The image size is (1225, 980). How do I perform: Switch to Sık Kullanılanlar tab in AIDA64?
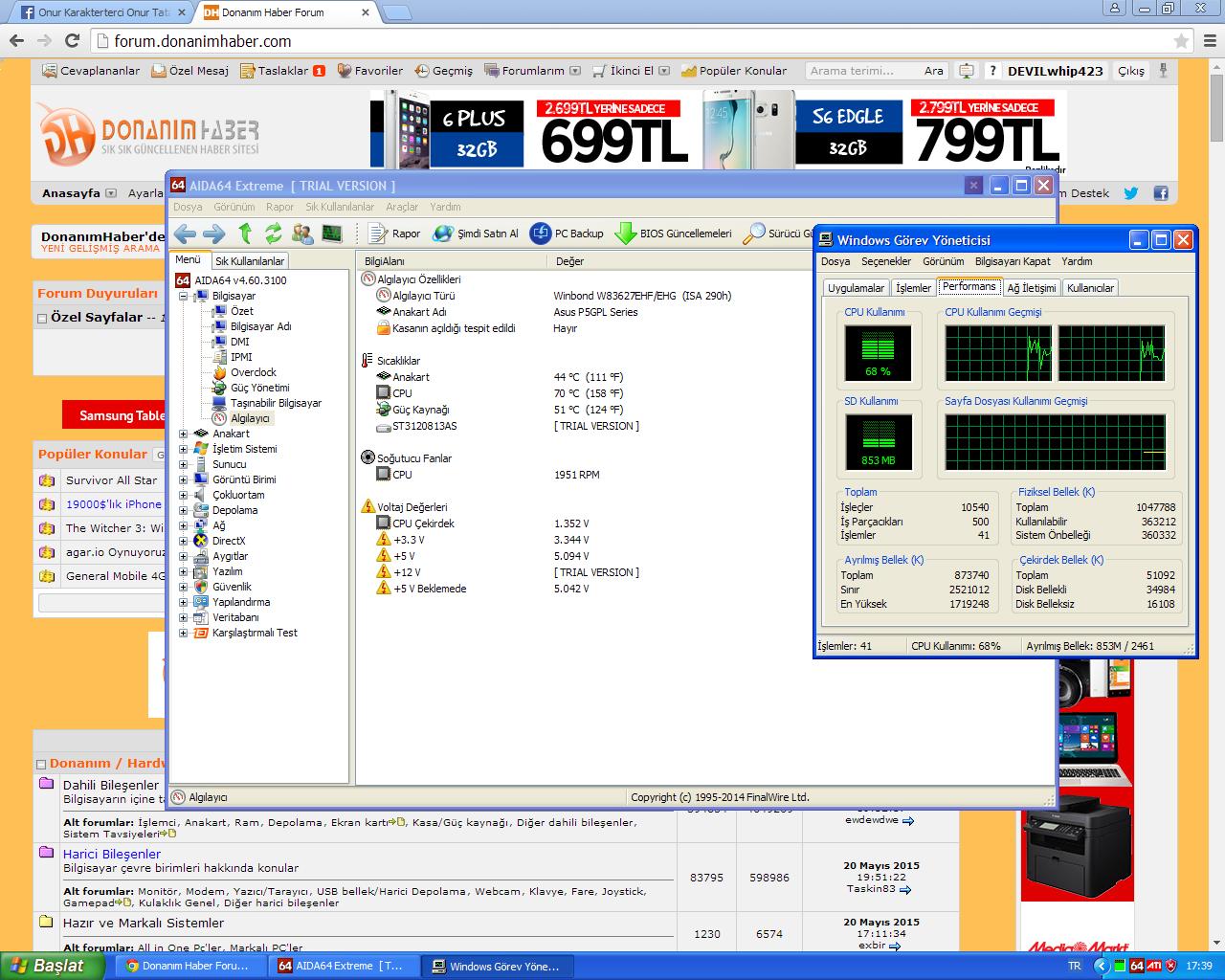pyautogui.click(x=249, y=261)
